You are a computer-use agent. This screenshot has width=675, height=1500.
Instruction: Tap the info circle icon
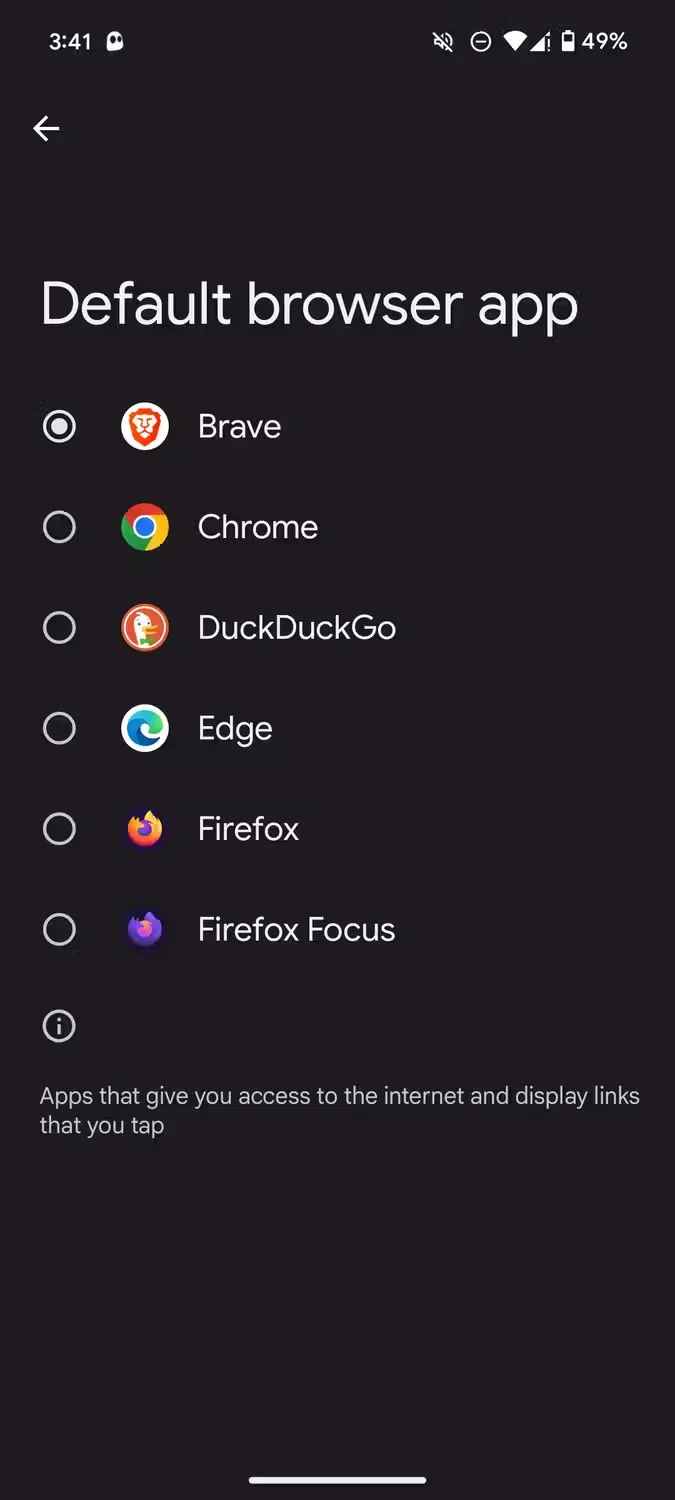pyautogui.click(x=59, y=1026)
